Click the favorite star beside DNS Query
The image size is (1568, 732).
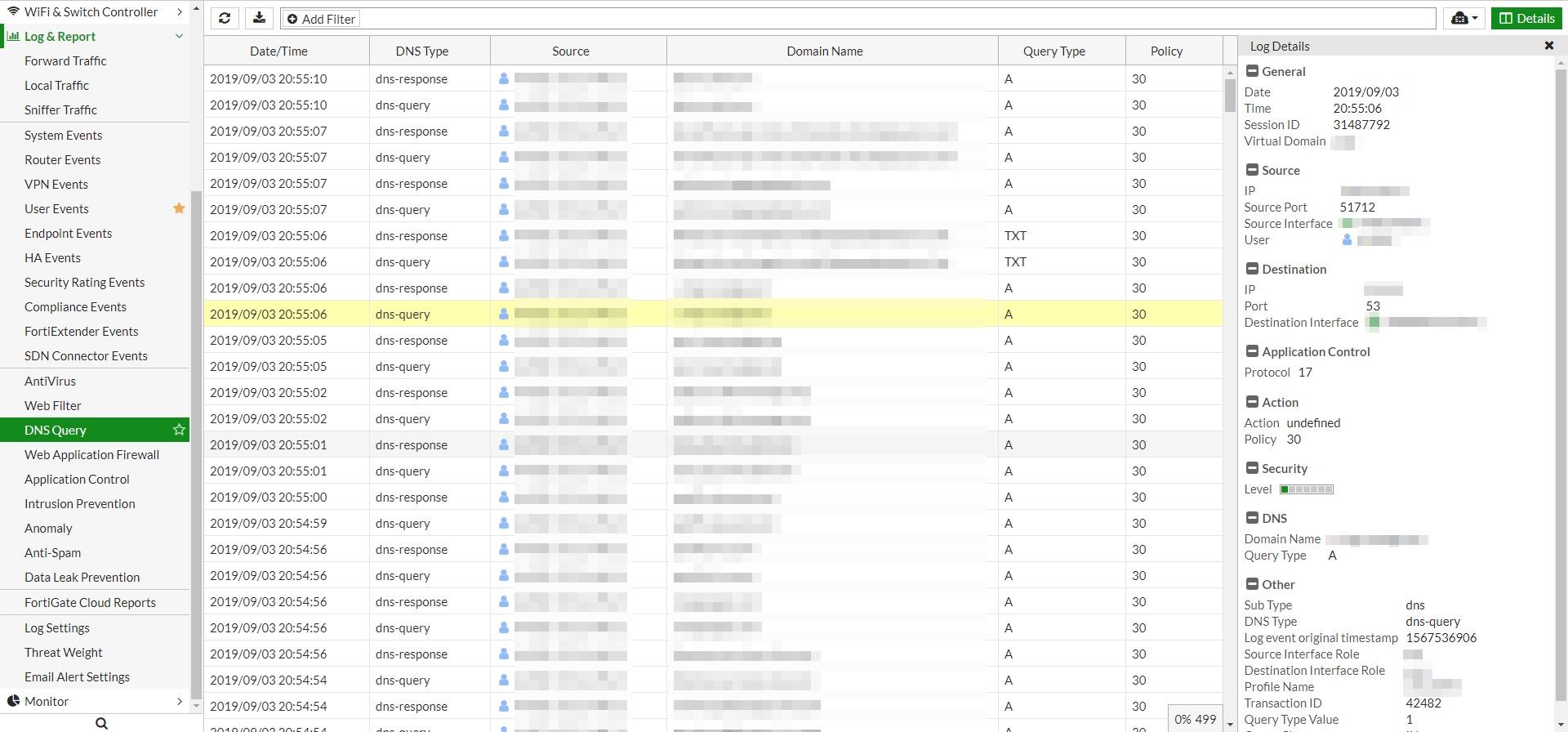[x=179, y=430]
